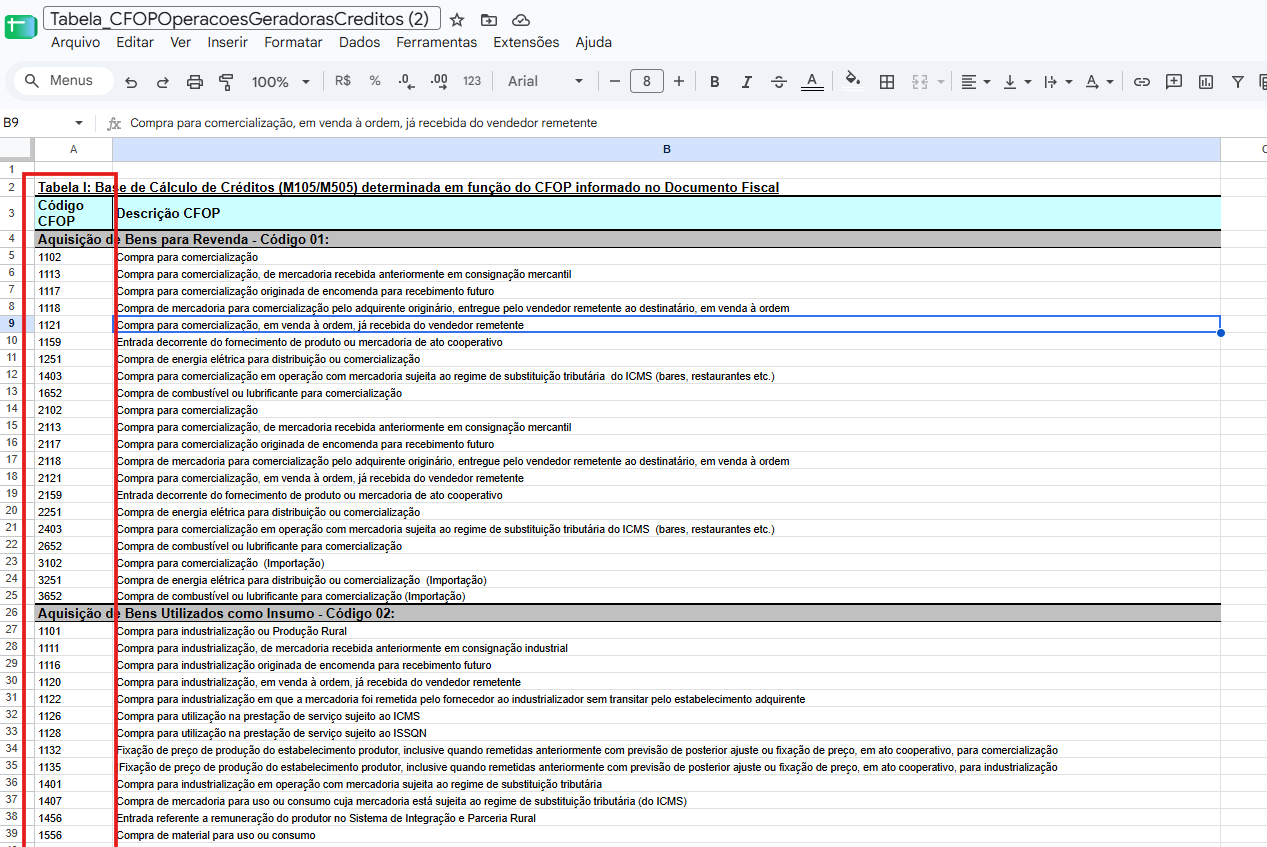Select cell with code 2251
Image resolution: width=1267 pixels, height=847 pixels.
click(74, 512)
